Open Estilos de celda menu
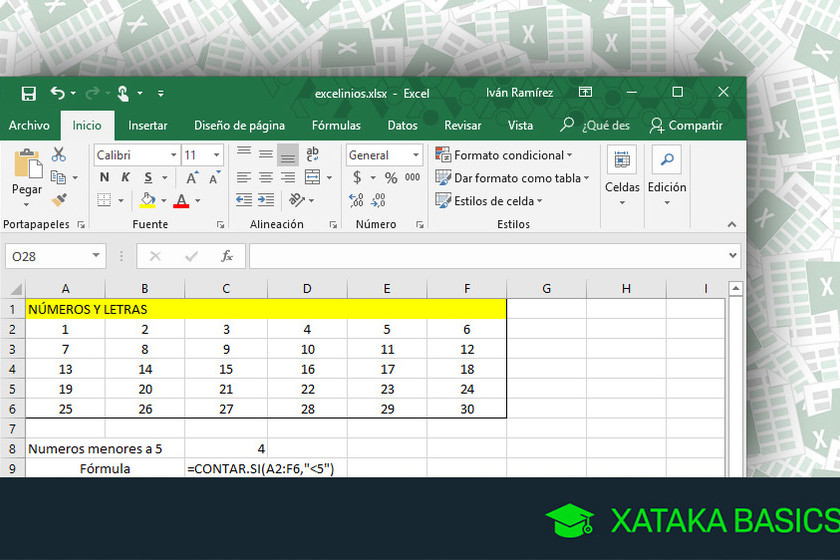Screen dimensions: 840x560 click(489, 201)
